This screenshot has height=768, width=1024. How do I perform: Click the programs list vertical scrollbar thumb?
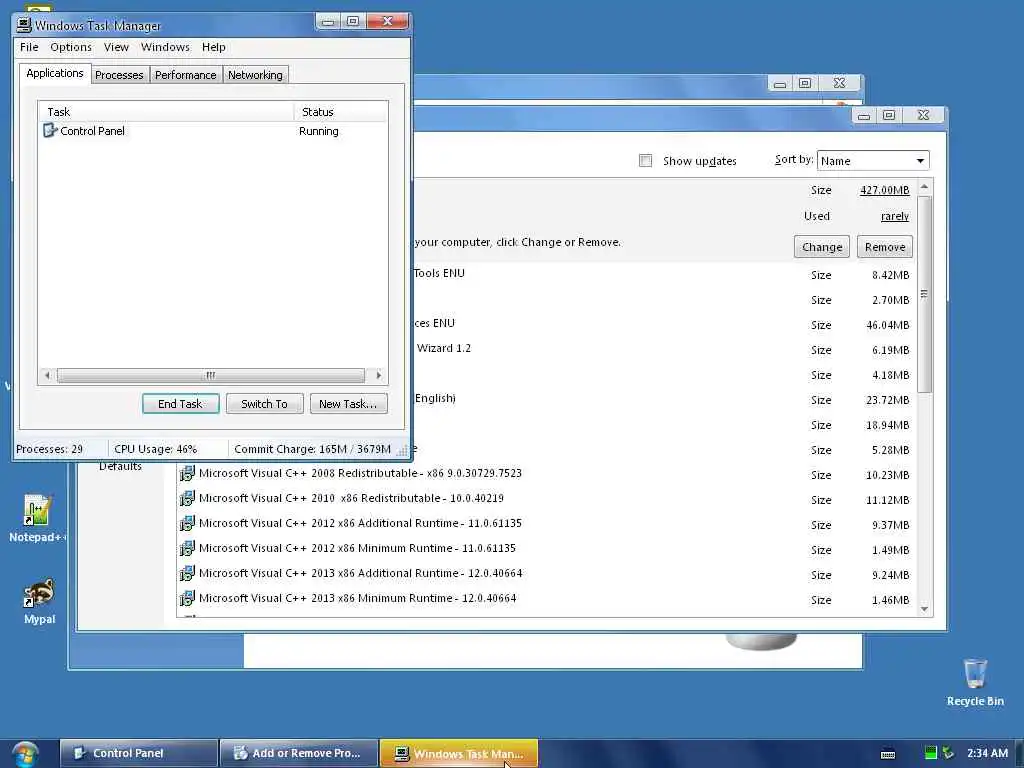pos(924,294)
